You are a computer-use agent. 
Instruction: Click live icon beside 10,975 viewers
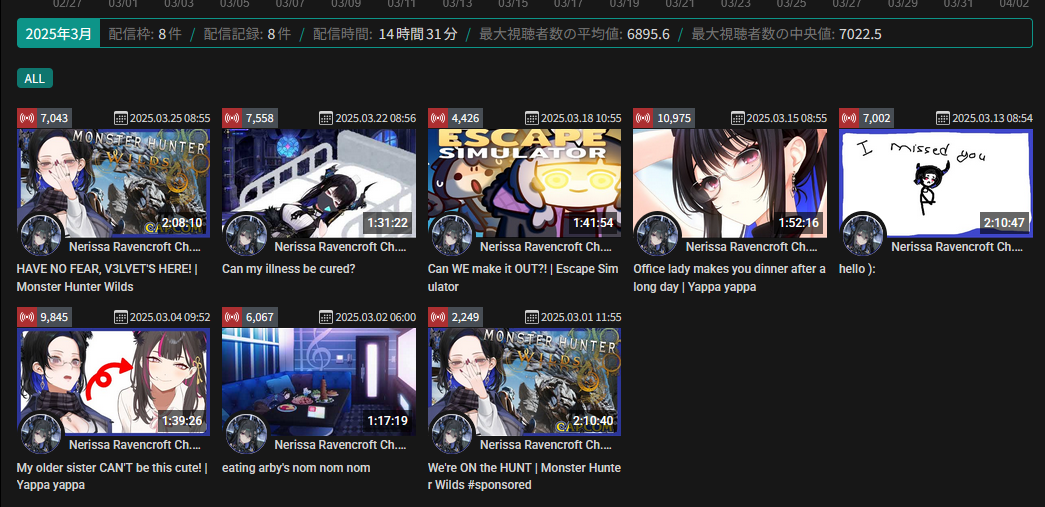pyautogui.click(x=643, y=119)
